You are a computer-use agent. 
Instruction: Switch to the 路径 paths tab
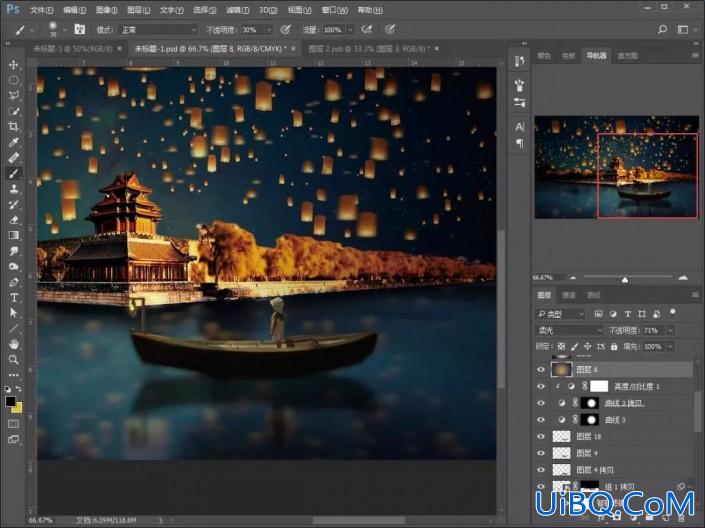tap(593, 295)
